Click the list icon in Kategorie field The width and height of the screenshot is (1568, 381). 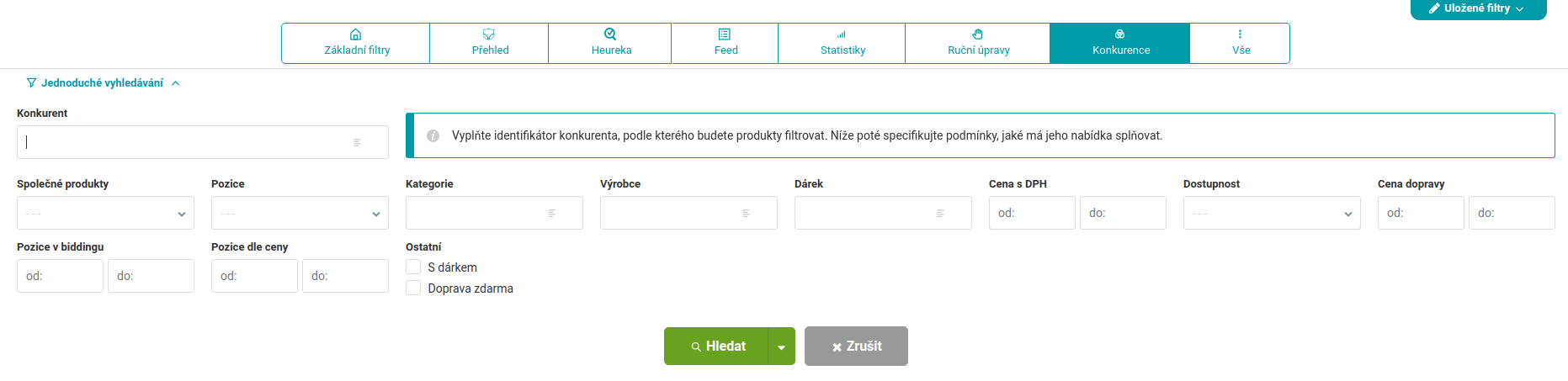pos(551,214)
